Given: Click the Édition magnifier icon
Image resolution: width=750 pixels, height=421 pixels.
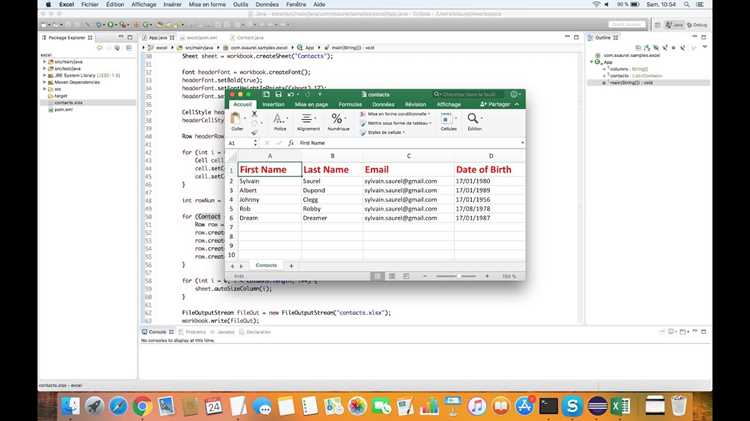Looking at the screenshot, I should [473, 118].
